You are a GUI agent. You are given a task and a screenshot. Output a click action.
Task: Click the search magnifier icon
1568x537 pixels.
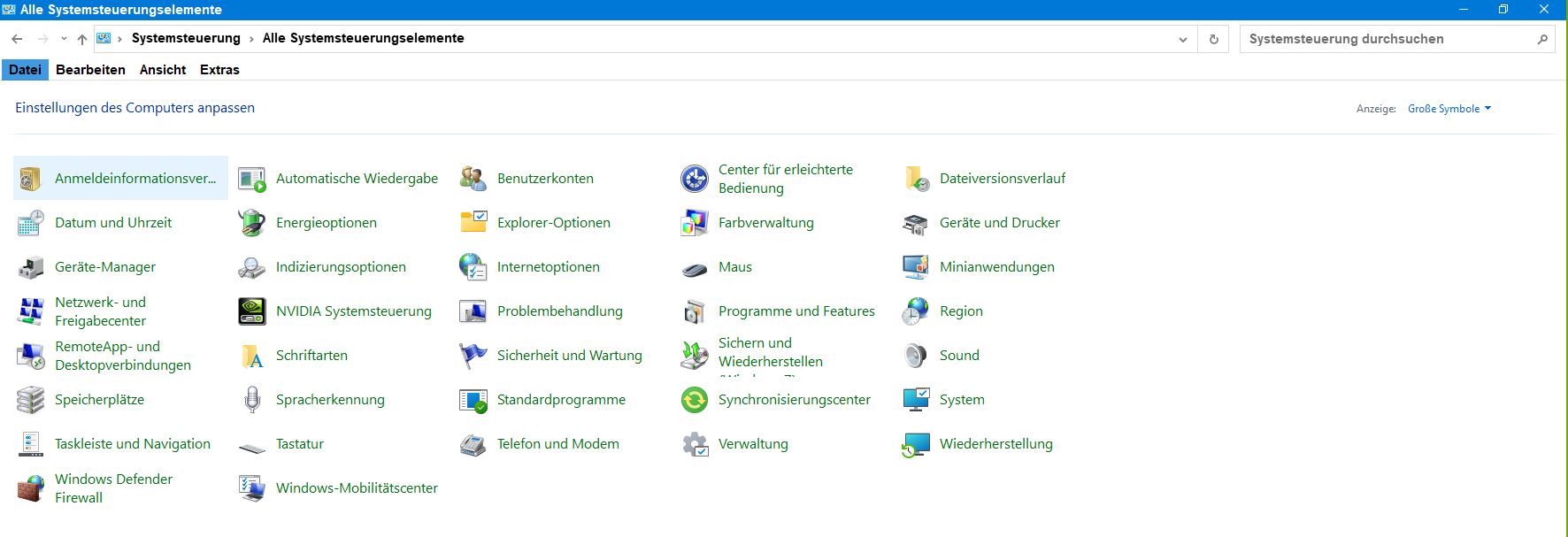(1542, 39)
